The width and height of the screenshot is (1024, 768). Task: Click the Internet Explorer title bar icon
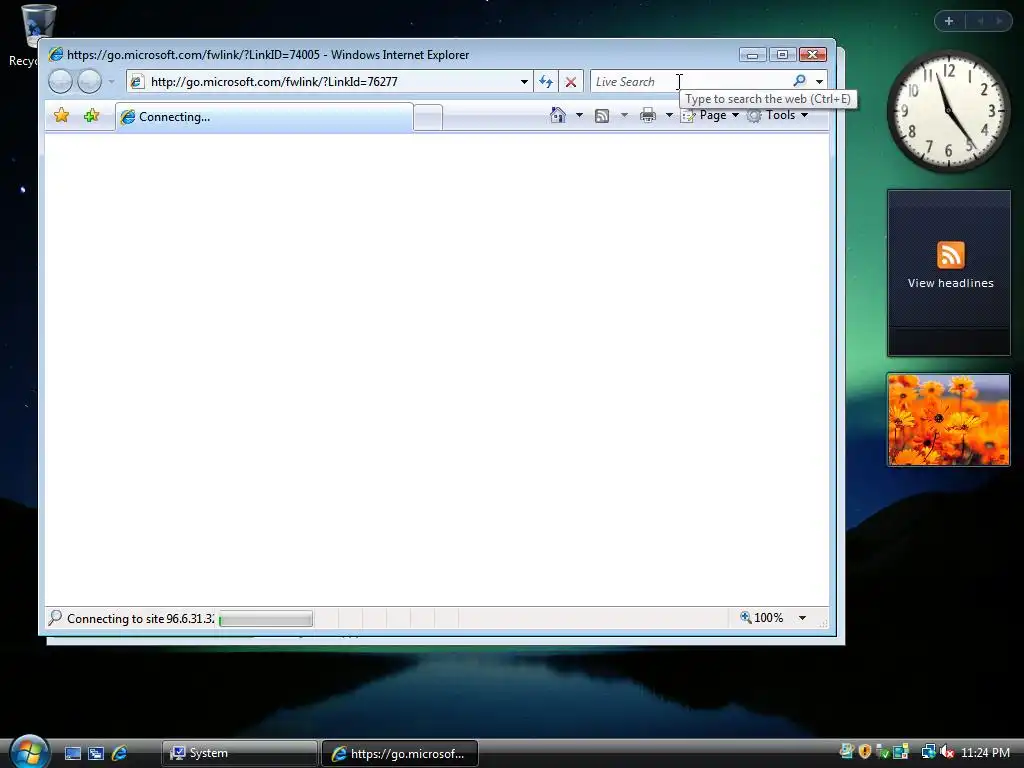56,54
